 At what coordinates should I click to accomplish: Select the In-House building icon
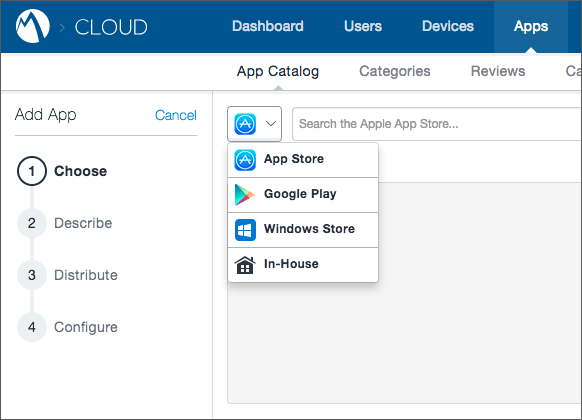click(245, 265)
